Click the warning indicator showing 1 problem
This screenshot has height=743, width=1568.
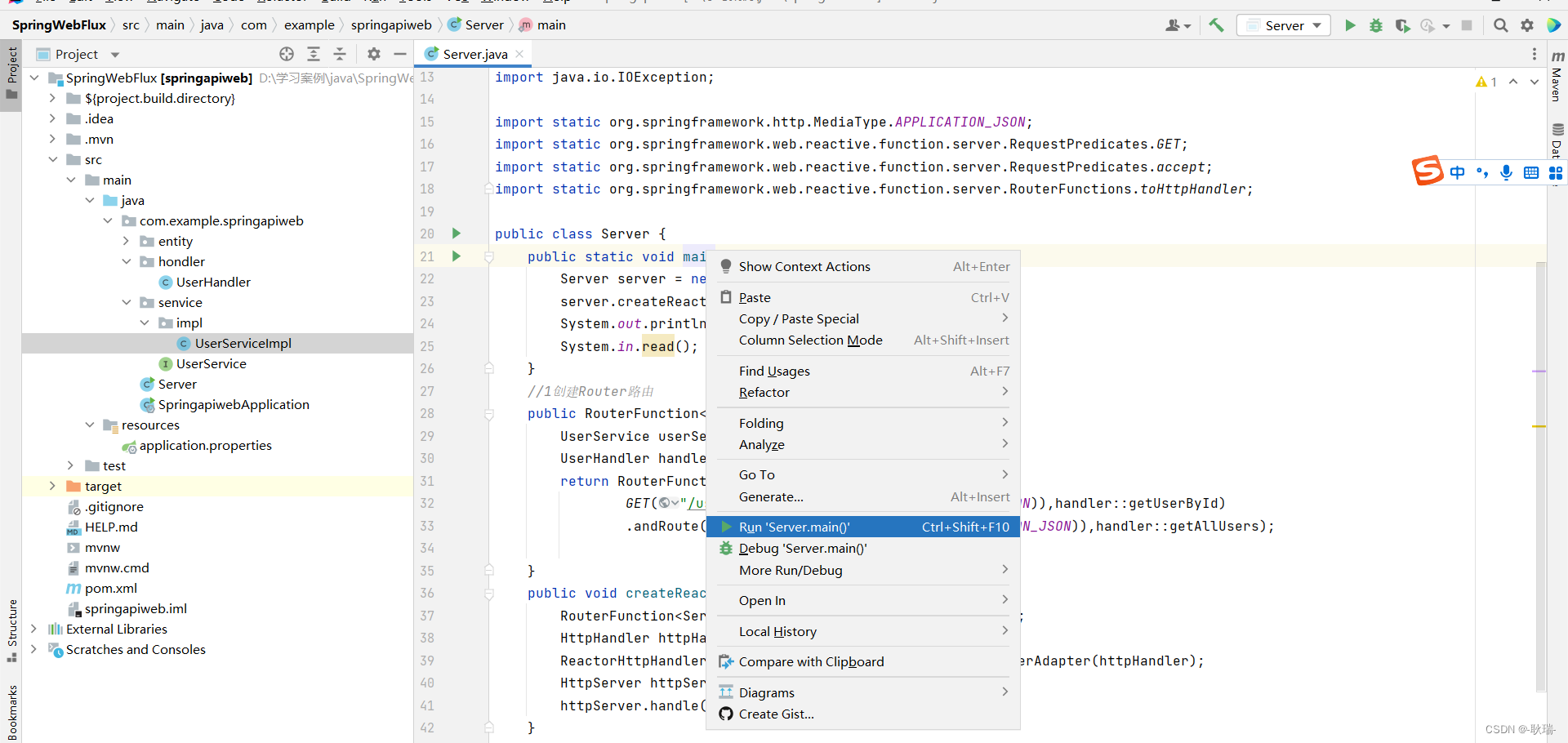1486,82
